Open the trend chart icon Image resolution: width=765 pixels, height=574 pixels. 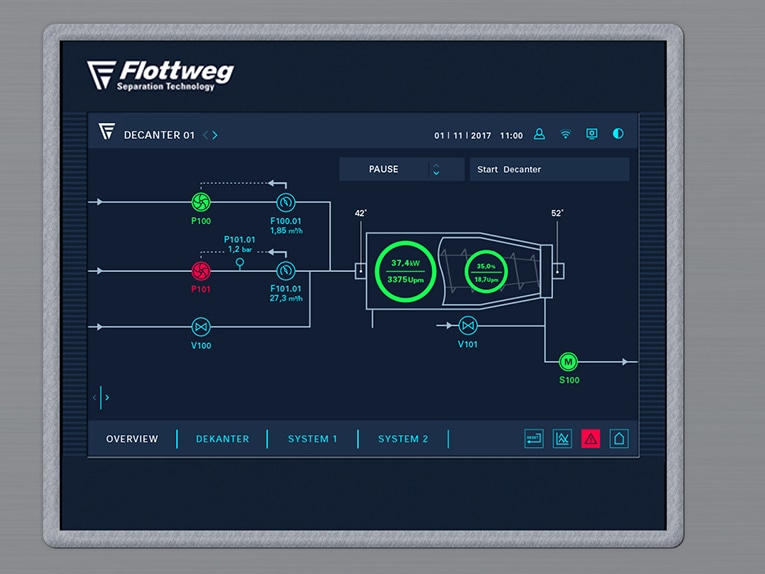tap(562, 438)
